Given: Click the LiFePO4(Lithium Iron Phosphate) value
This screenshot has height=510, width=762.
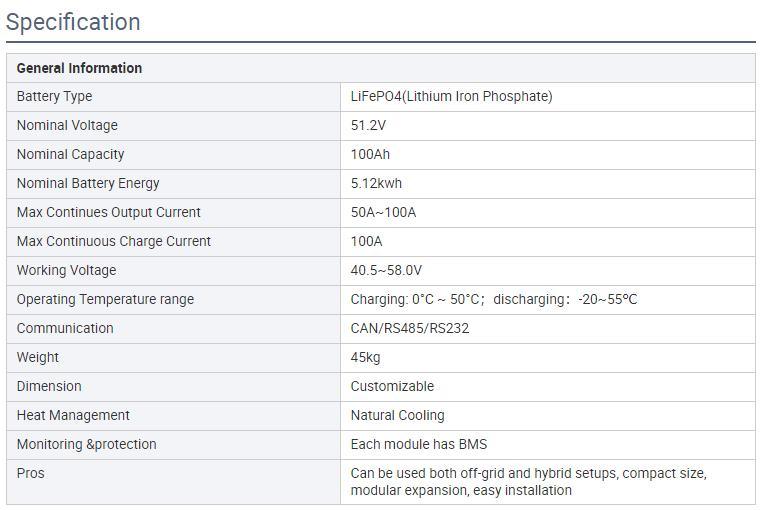Looking at the screenshot, I should coord(451,97).
